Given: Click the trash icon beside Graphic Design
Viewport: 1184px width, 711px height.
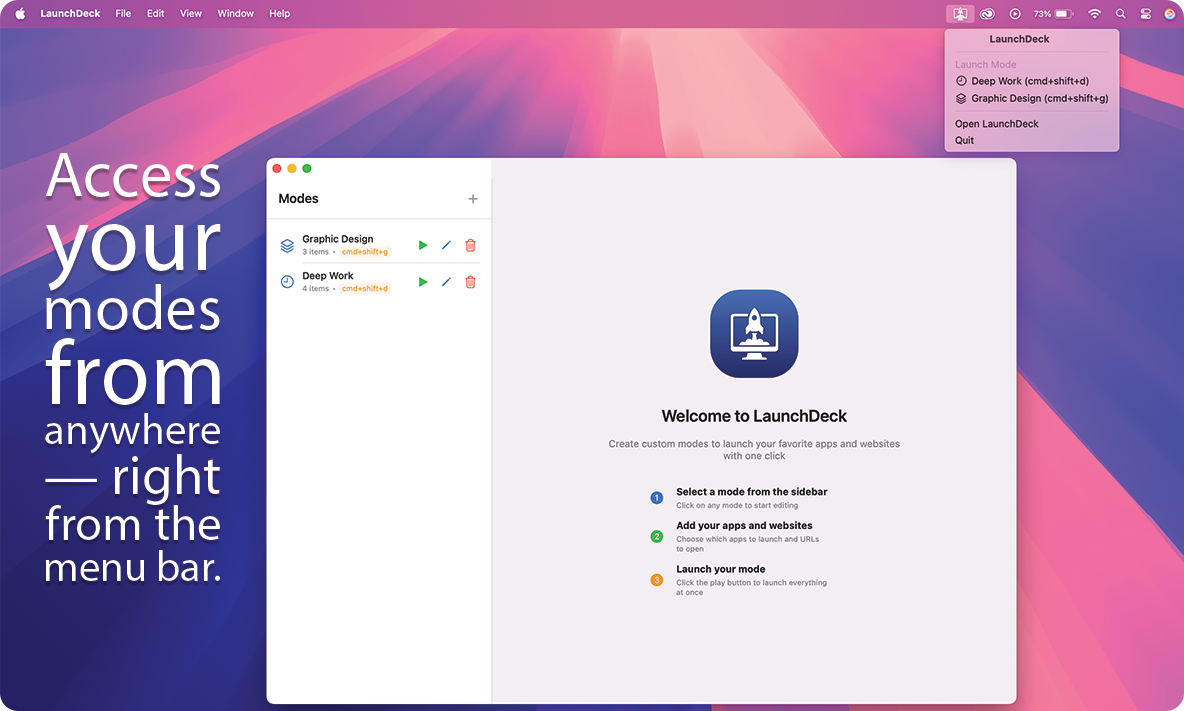Looking at the screenshot, I should pos(470,244).
